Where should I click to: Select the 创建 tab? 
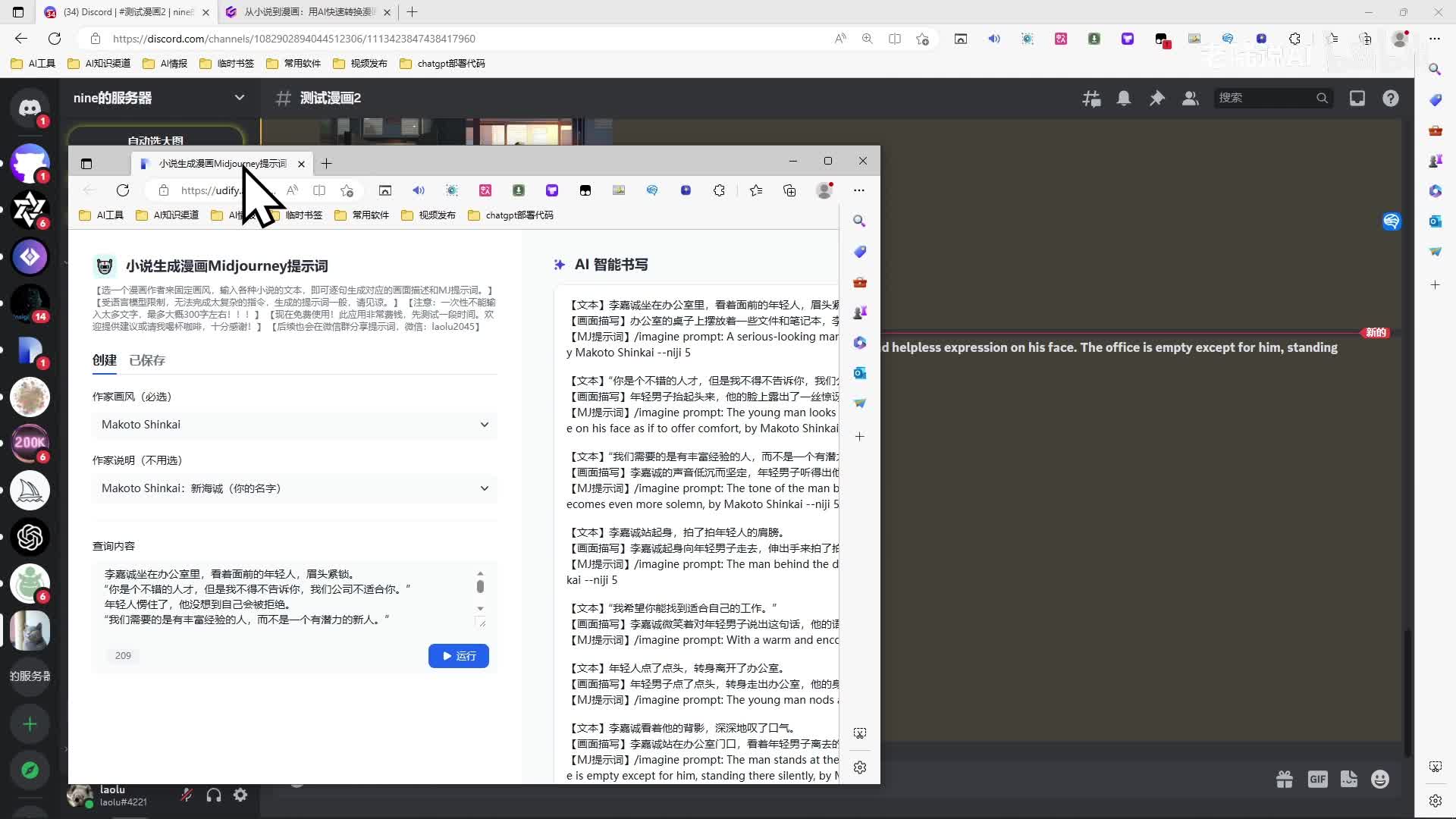[x=105, y=360]
